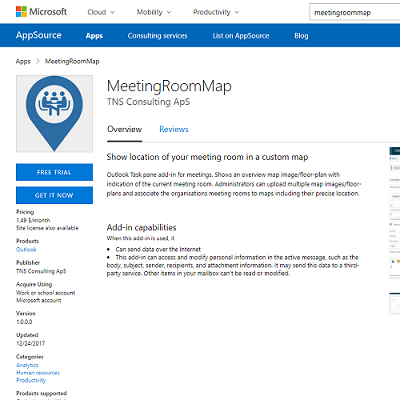
Task: Click the Work or school account text
Action: (x=46, y=293)
